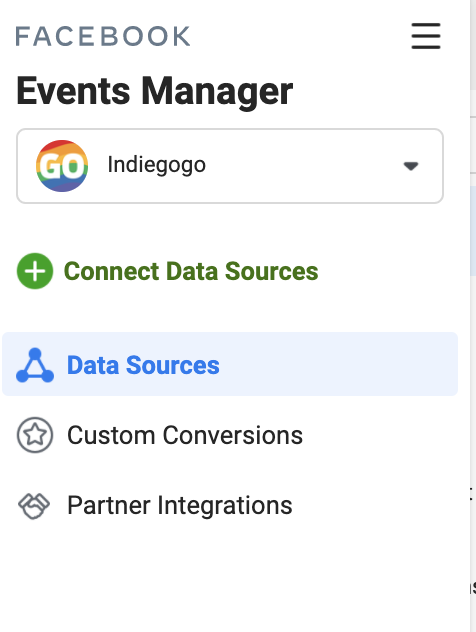The width and height of the screenshot is (476, 632).
Task: Click the Custom Conversions star icon
Action: click(x=35, y=435)
